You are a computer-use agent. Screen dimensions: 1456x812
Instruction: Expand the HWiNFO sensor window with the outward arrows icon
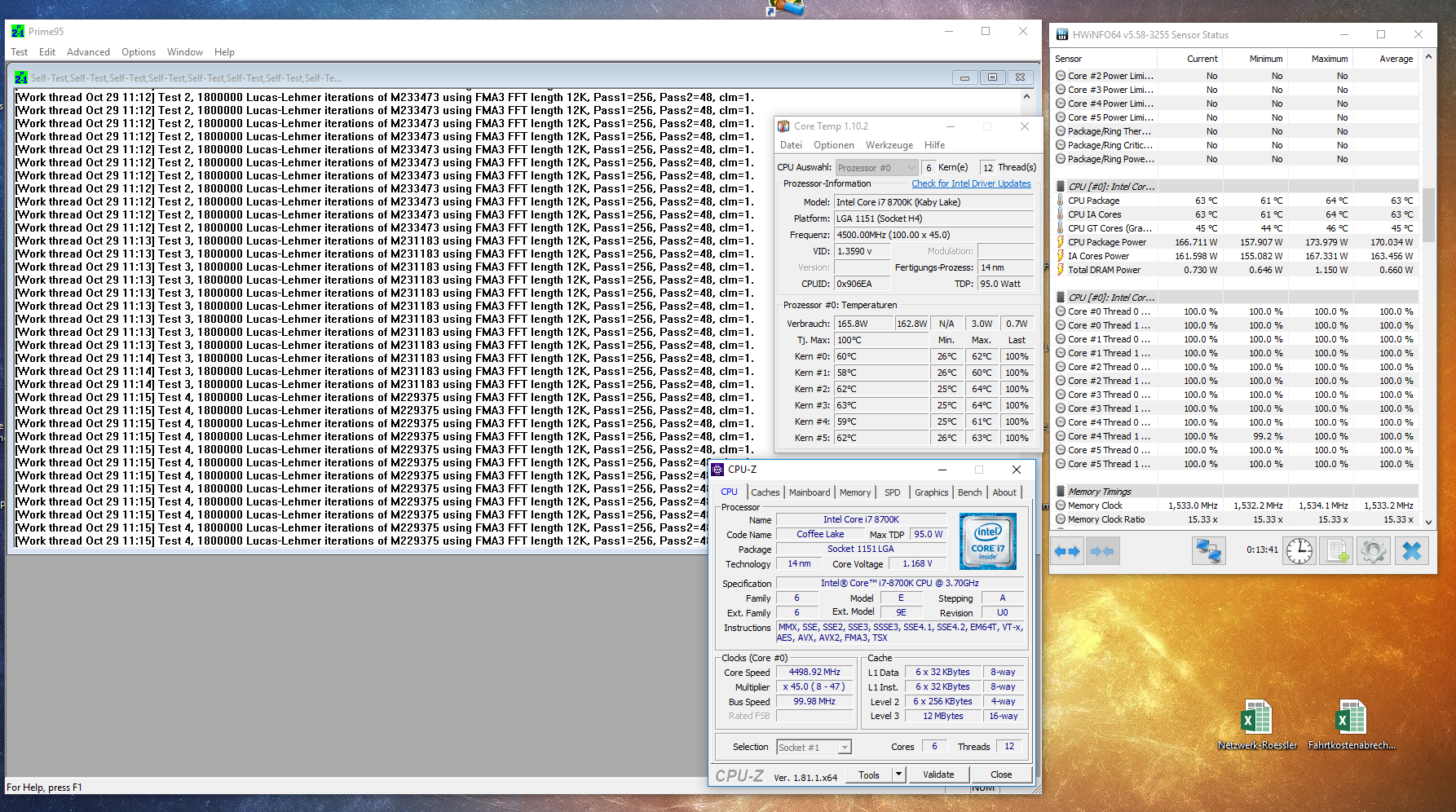1067,551
